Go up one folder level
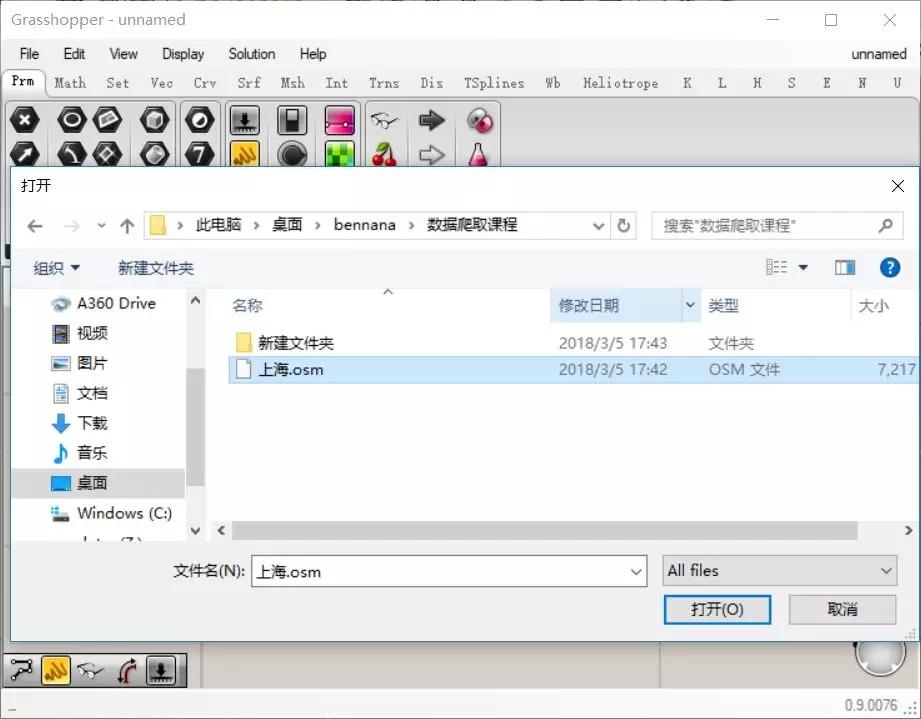921x719 pixels. (127, 226)
